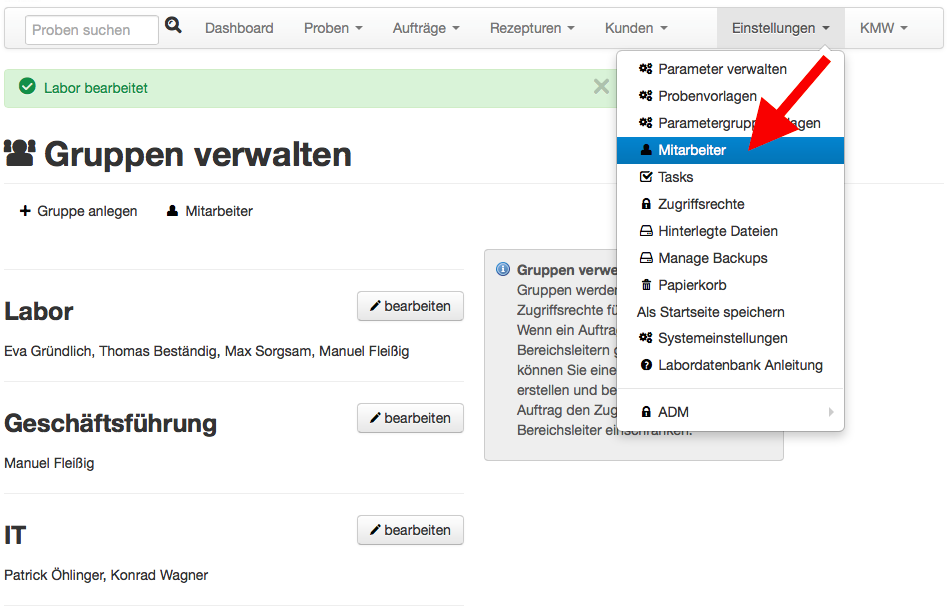This screenshot has width=949, height=614.
Task: Click the trash icon beside Papierkorb
Action: coord(646,285)
